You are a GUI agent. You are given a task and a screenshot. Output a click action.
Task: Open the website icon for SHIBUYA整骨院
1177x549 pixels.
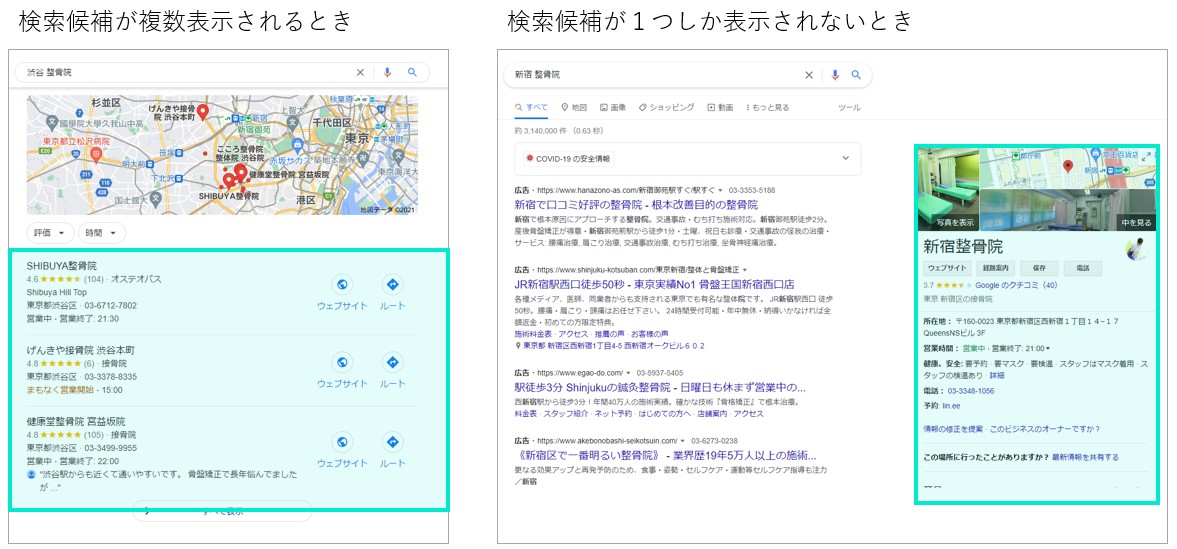tap(342, 285)
